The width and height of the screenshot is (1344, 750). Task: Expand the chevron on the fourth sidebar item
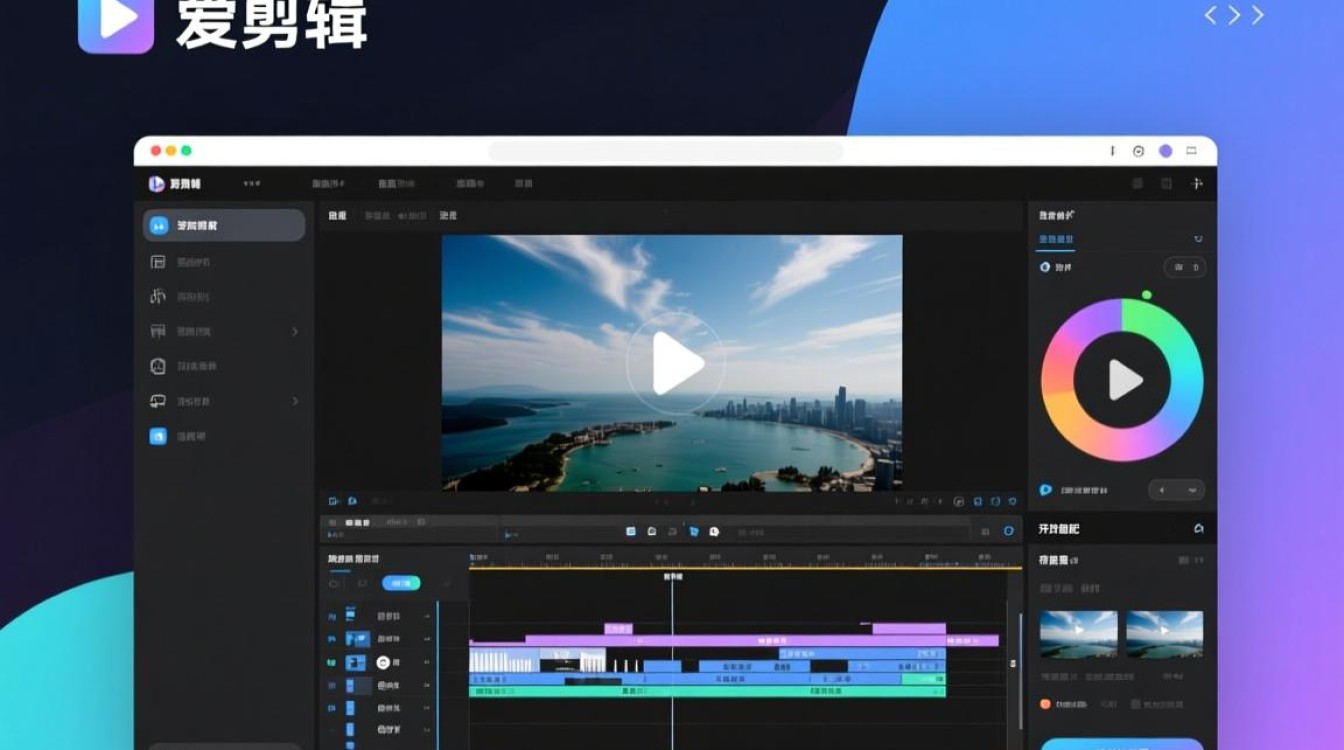295,331
